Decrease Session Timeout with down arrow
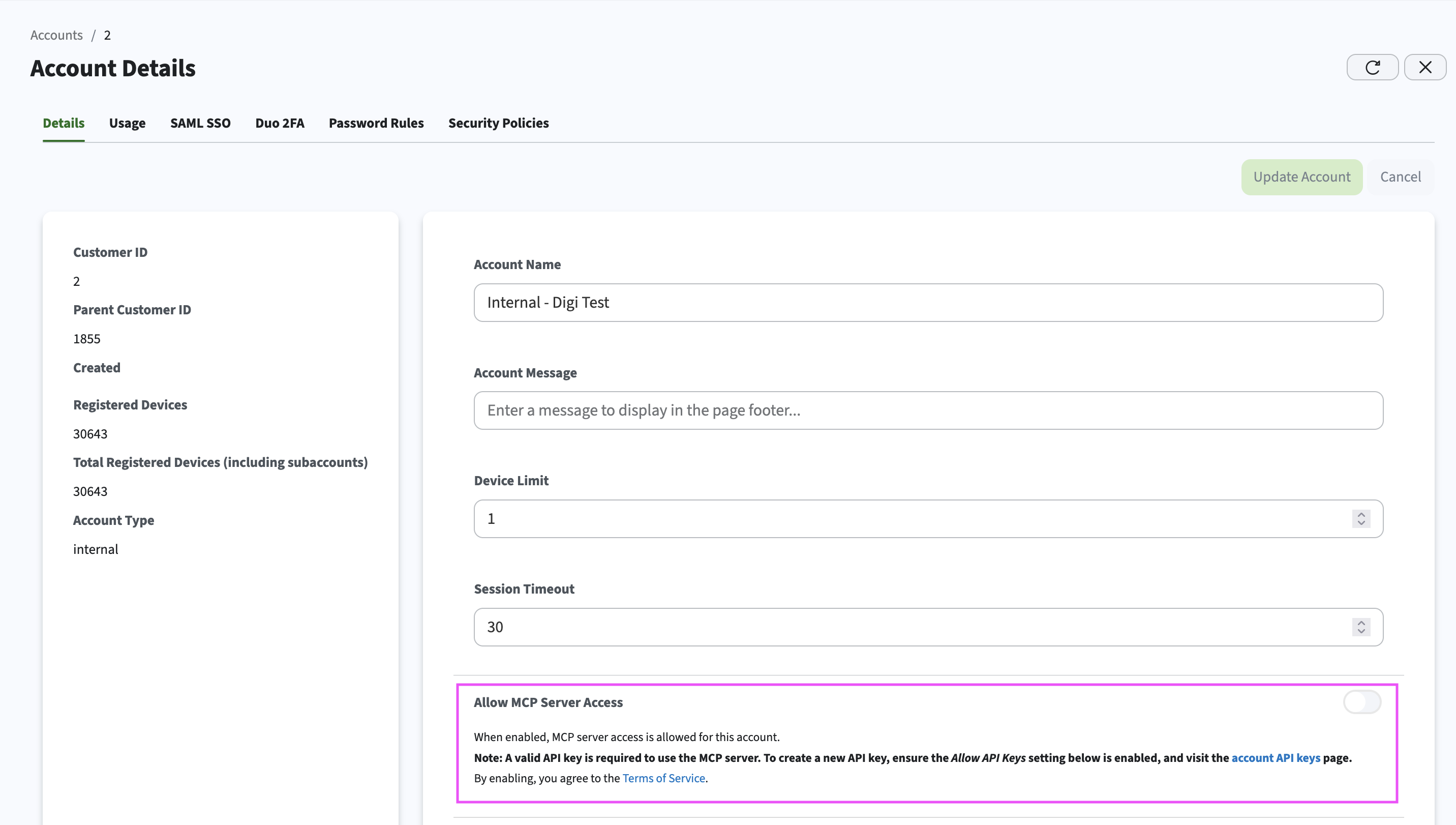 click(x=1361, y=631)
